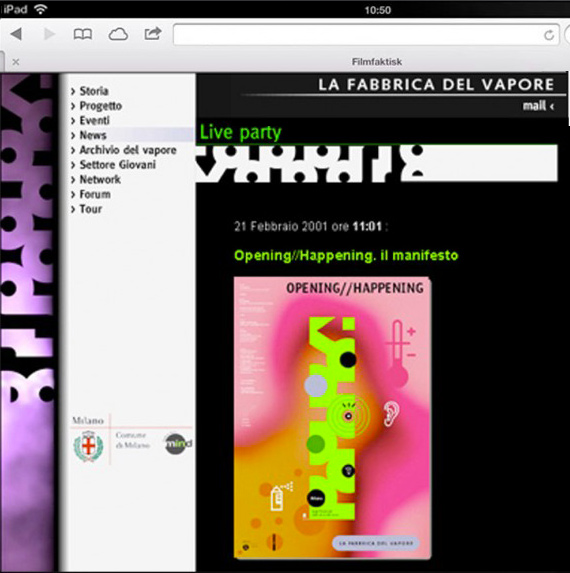Click the chevron beside Storia

(x=73, y=91)
